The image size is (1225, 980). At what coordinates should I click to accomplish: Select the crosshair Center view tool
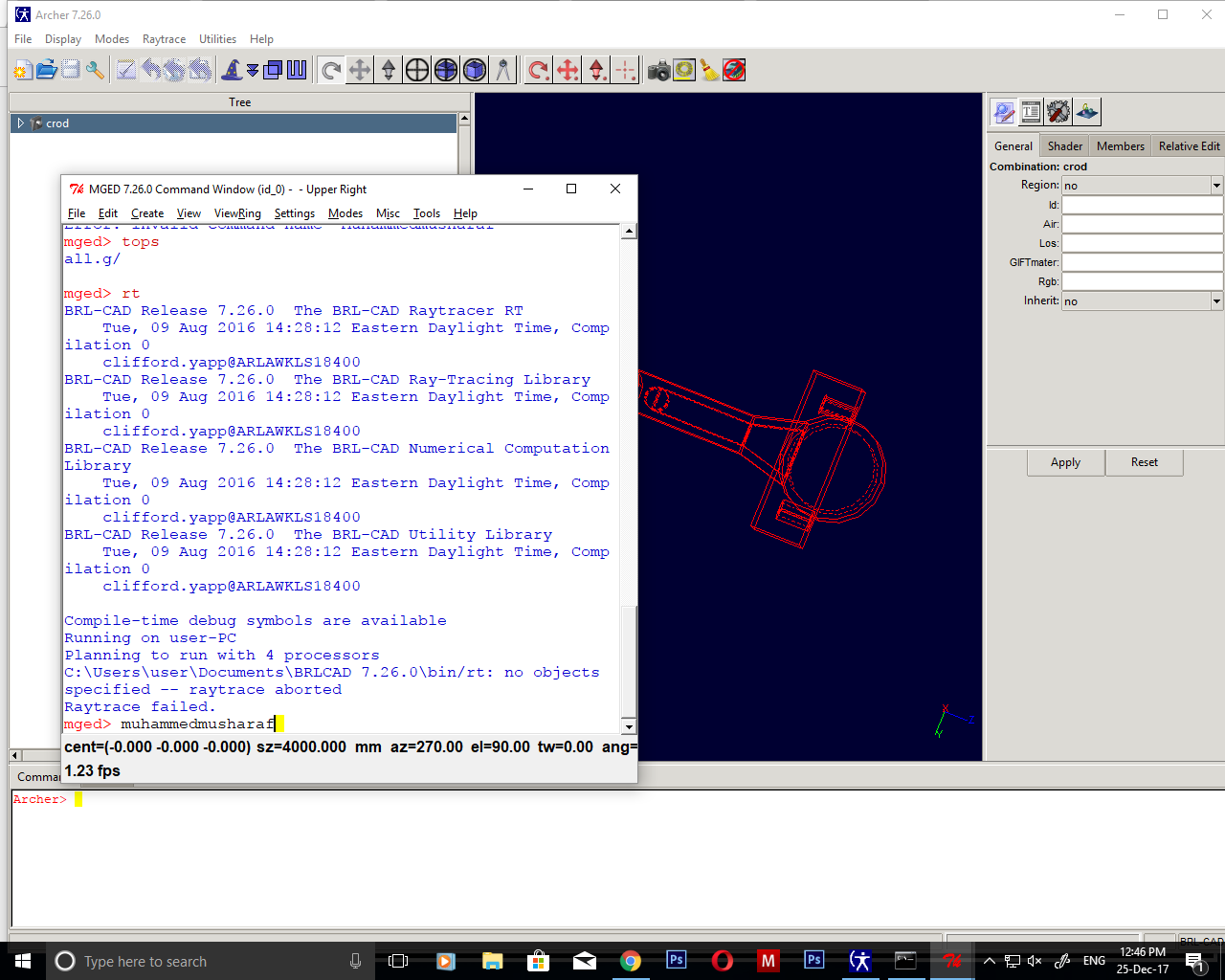click(417, 70)
